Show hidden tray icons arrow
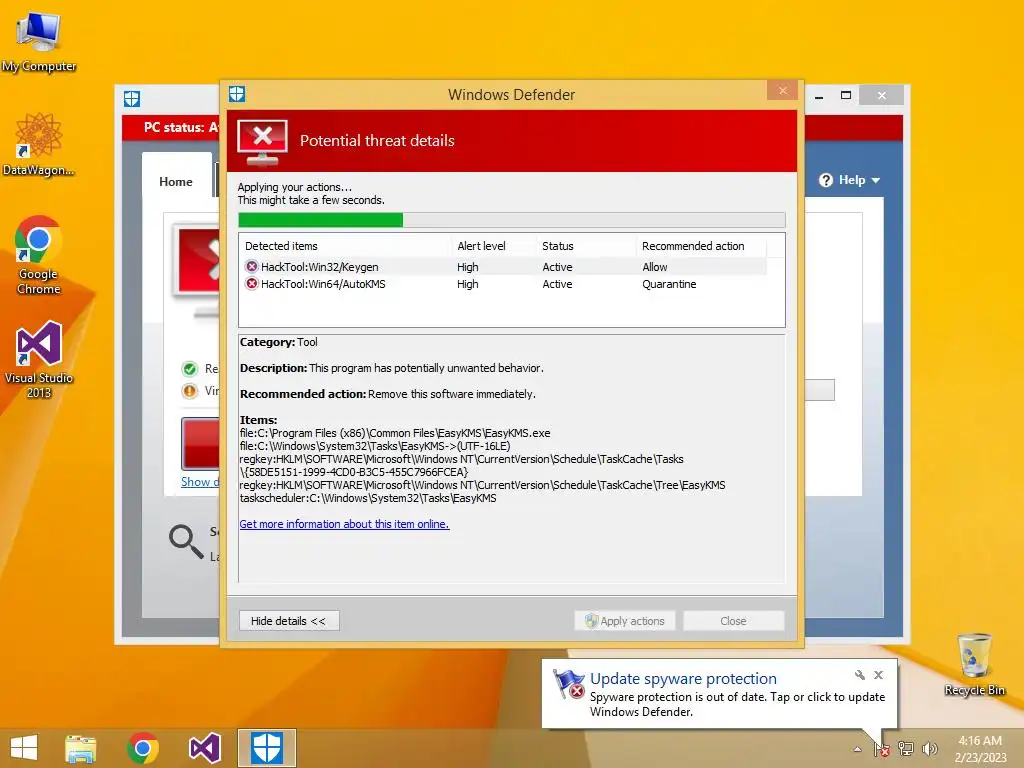 [x=857, y=749]
